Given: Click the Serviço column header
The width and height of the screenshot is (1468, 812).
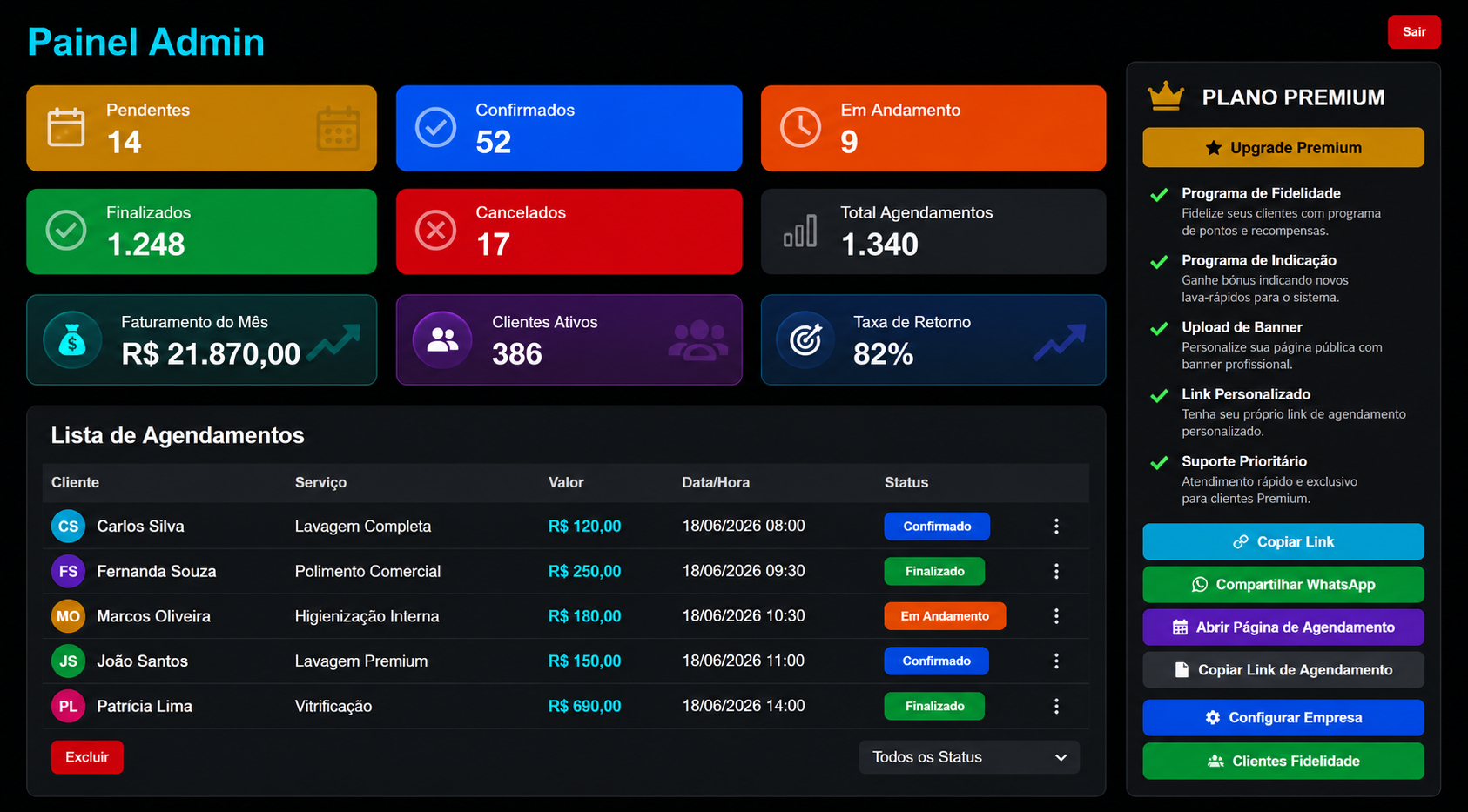Looking at the screenshot, I should click(x=320, y=482).
